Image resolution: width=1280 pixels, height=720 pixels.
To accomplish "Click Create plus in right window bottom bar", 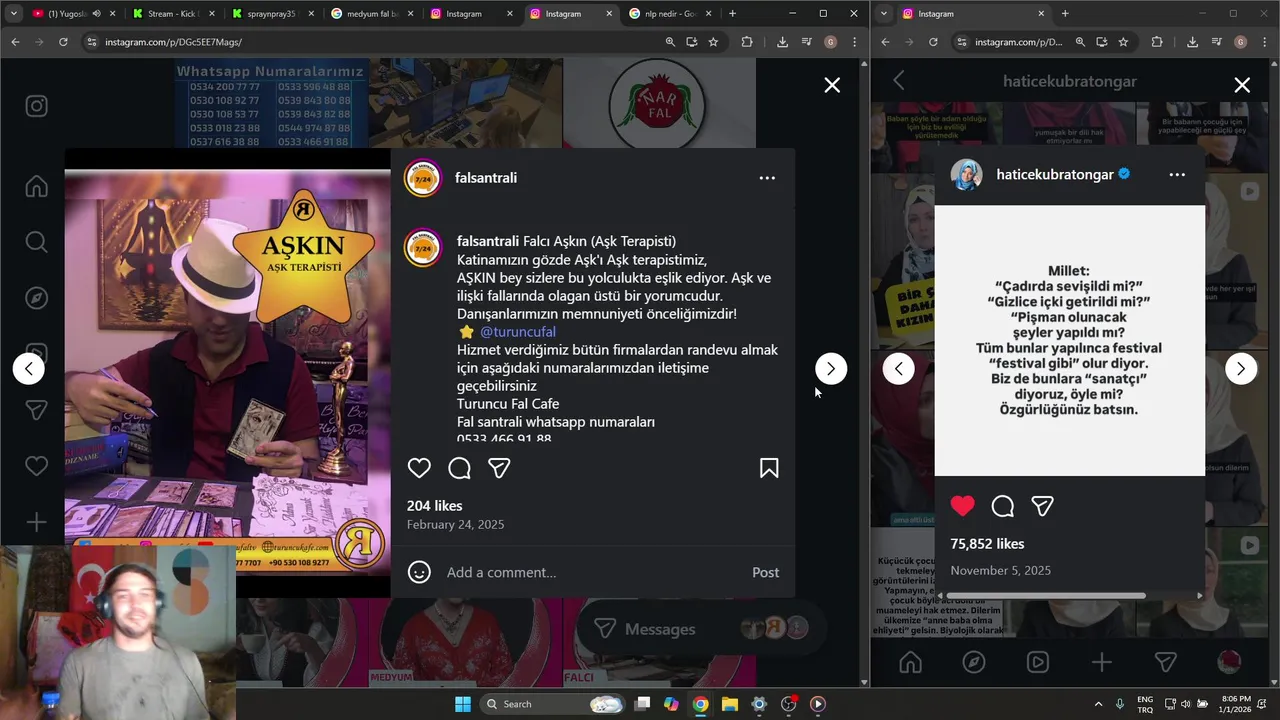I will point(1101,662).
